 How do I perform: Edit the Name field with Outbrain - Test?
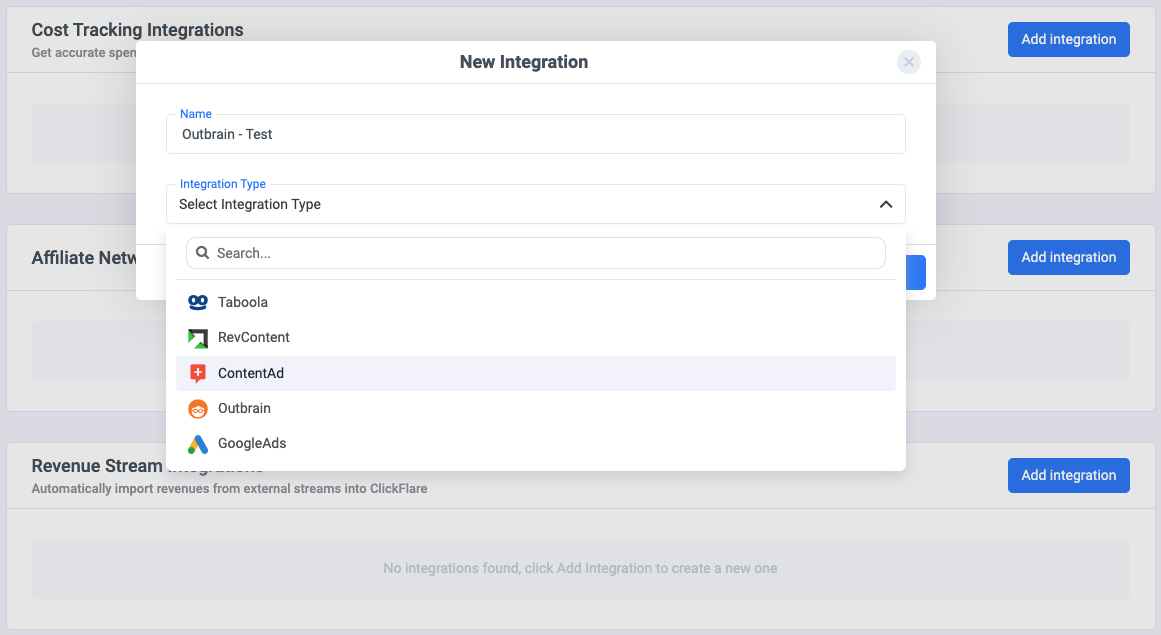click(x=535, y=134)
